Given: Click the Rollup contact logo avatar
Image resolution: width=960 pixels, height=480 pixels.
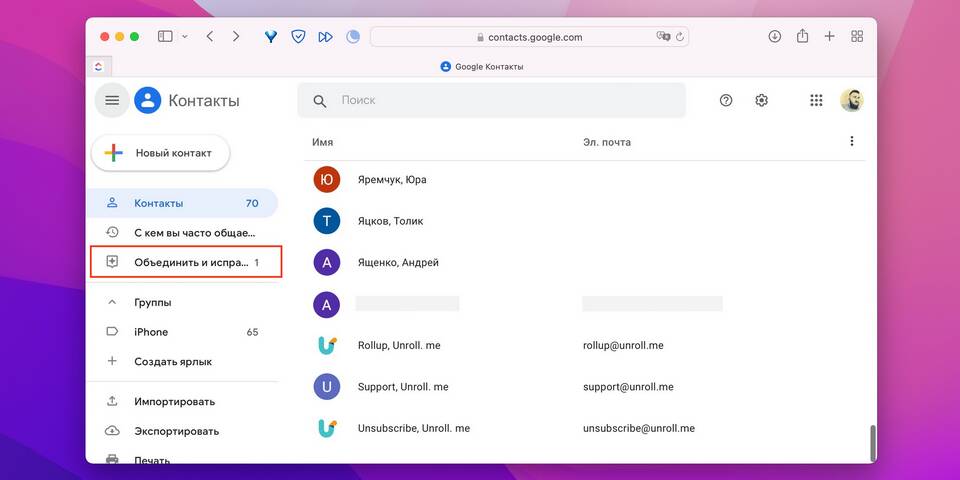Looking at the screenshot, I should (326, 345).
